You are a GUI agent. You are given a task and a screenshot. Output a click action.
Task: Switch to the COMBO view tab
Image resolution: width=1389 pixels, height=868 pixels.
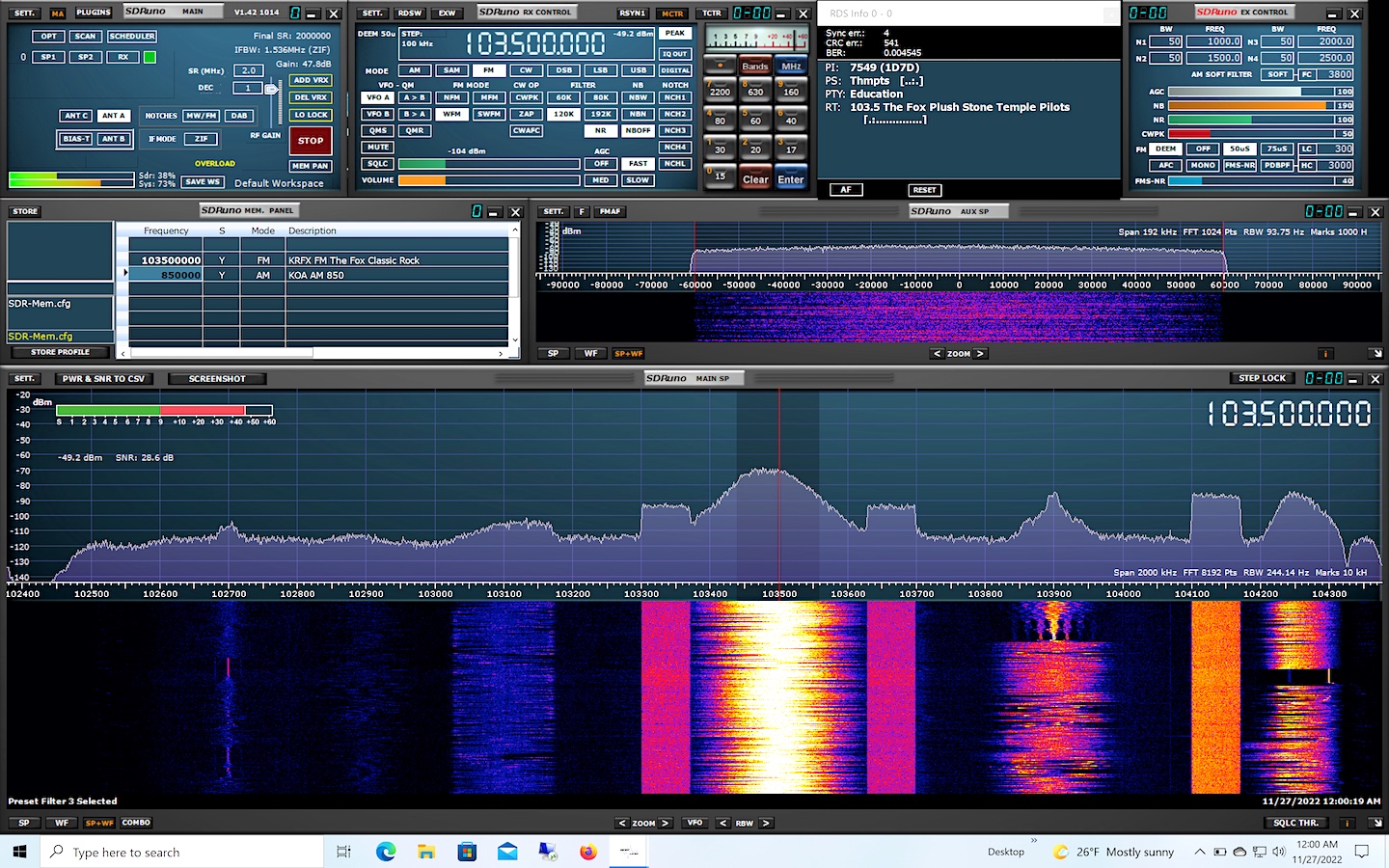click(135, 823)
